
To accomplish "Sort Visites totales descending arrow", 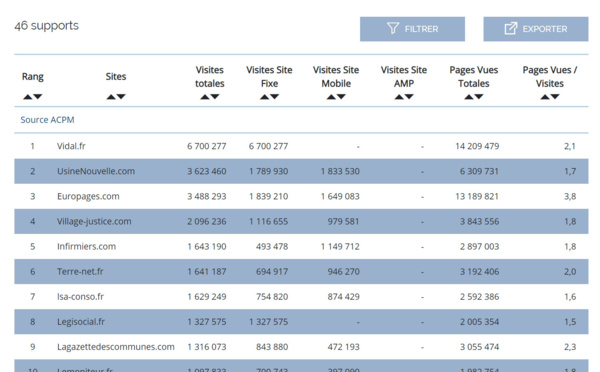I will click(x=215, y=97).
